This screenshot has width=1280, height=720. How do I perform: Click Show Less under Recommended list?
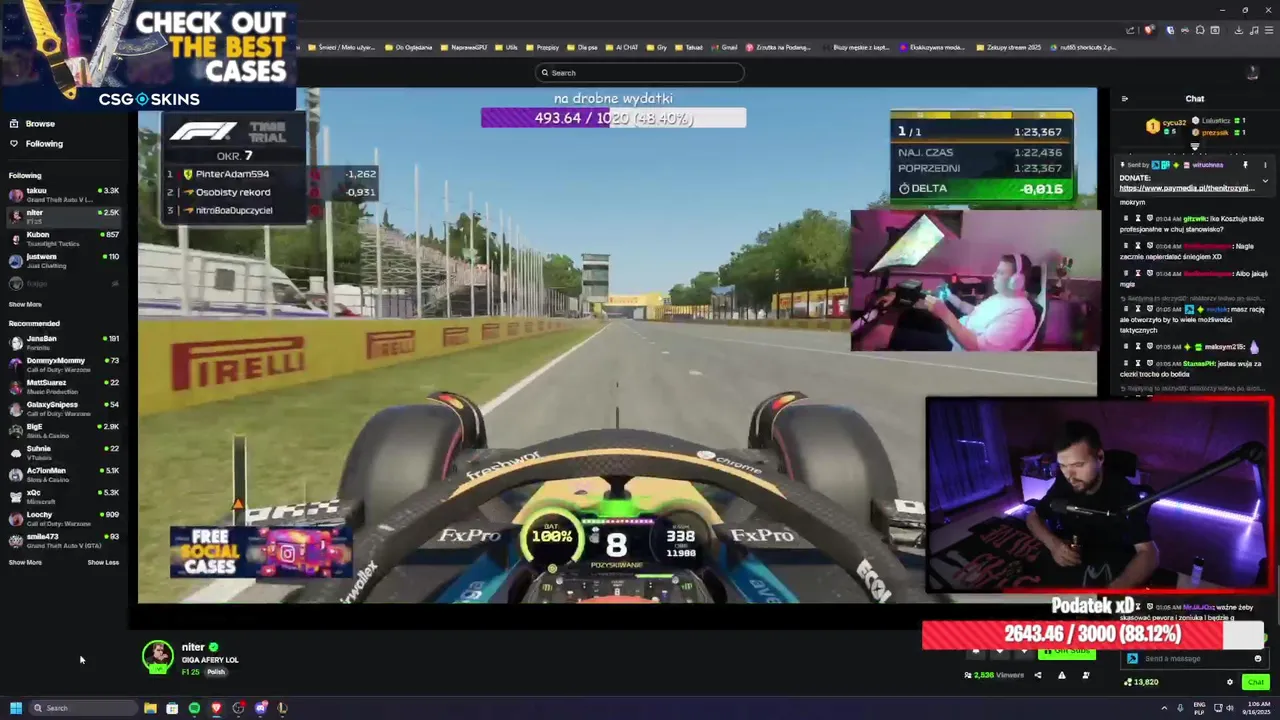tap(103, 562)
